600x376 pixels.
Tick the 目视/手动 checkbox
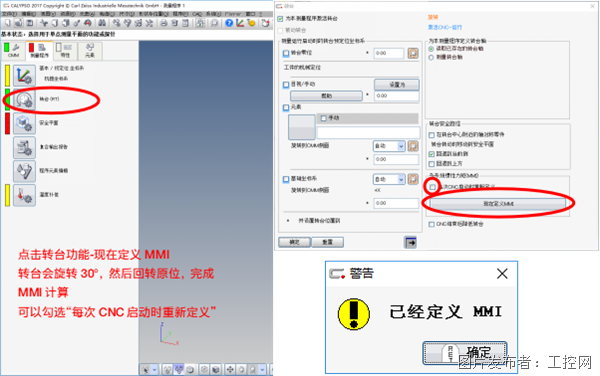(286, 85)
